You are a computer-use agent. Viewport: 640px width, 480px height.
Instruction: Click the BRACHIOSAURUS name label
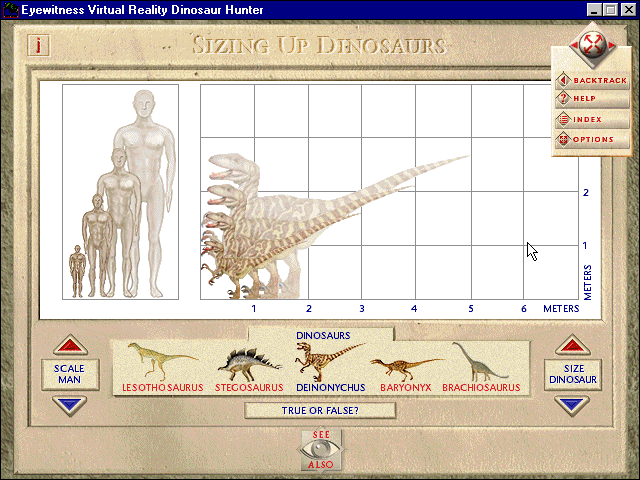tap(481, 388)
